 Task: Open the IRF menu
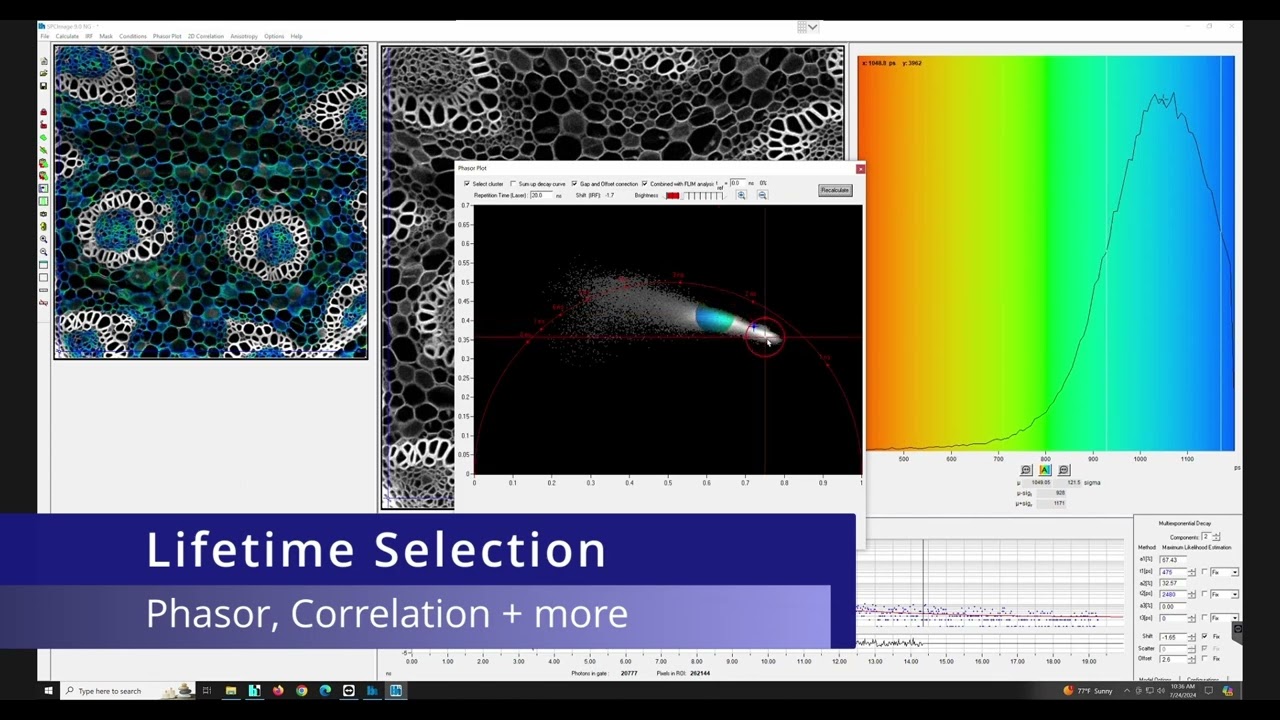click(x=89, y=36)
